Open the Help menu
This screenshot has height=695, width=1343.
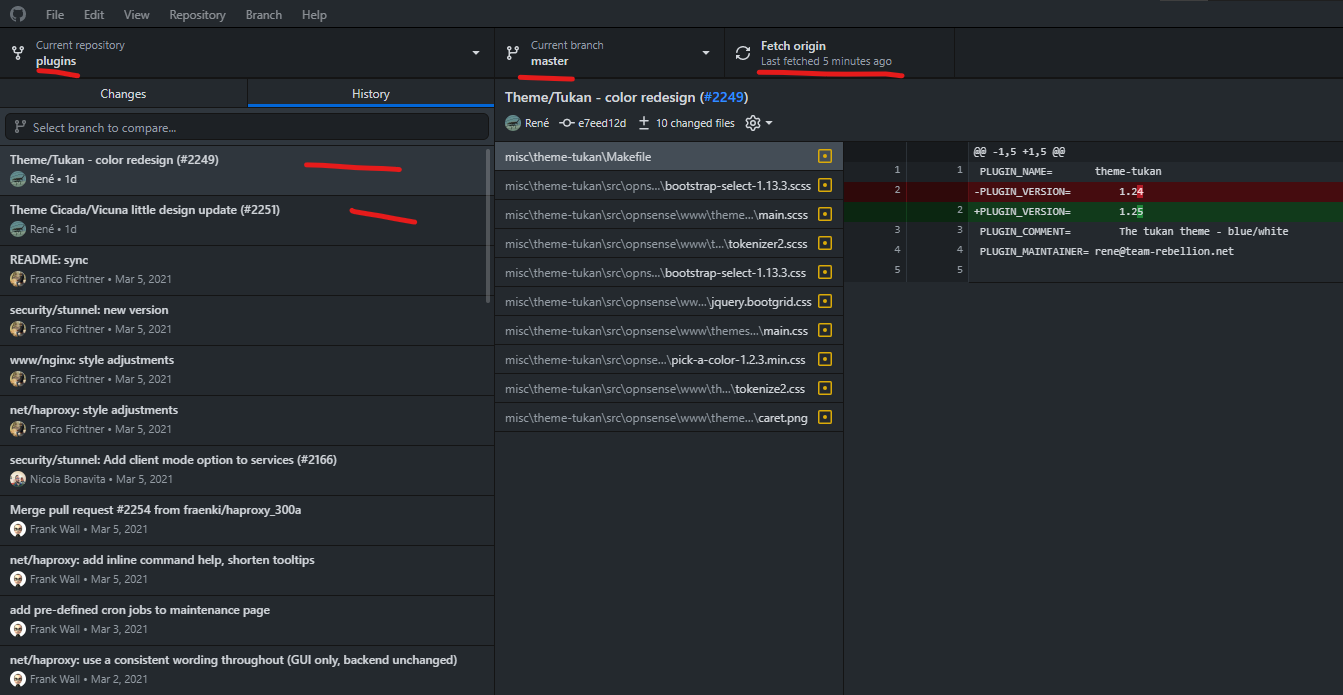coord(314,15)
